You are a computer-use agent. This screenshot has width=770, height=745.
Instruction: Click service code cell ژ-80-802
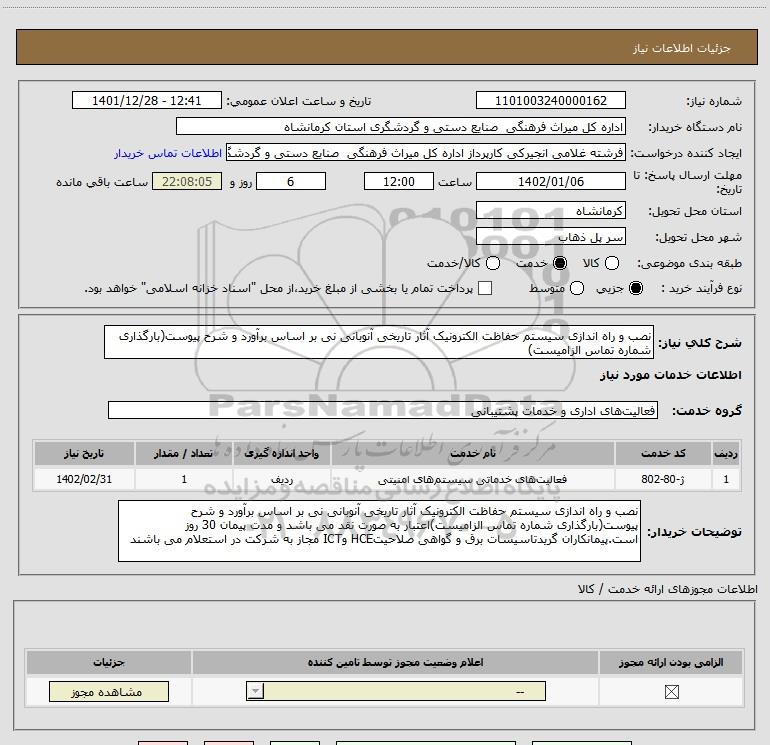tap(662, 479)
